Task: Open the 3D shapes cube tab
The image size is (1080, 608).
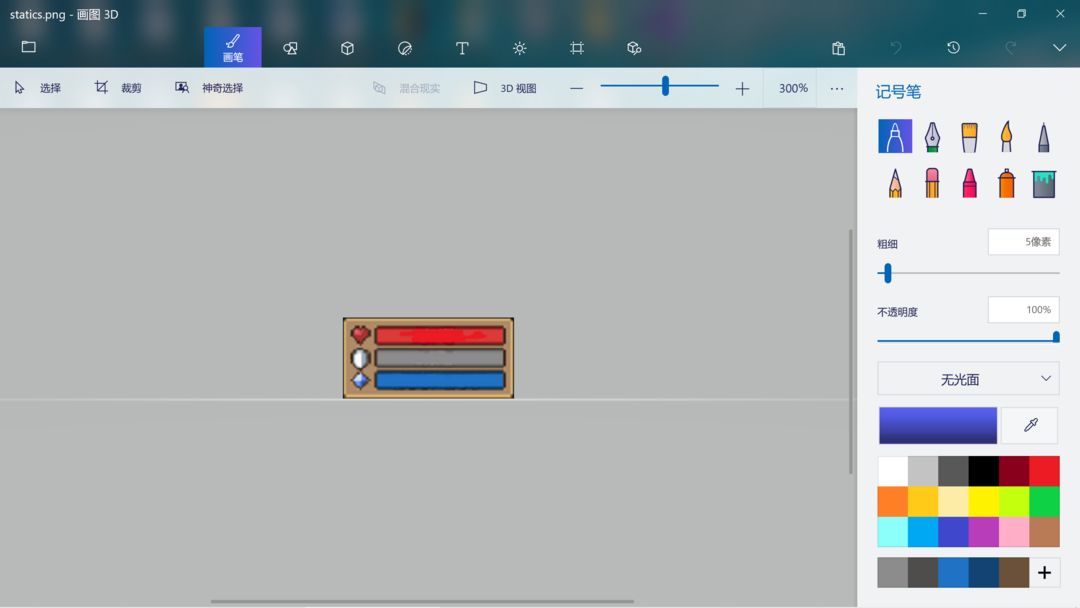Action: click(347, 48)
